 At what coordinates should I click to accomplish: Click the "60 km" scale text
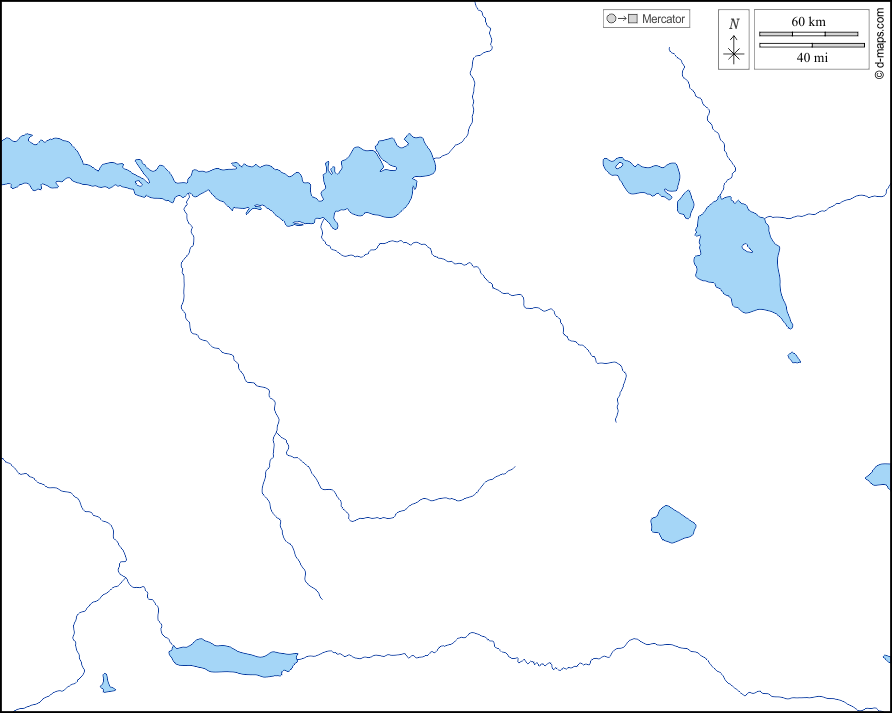(809, 22)
